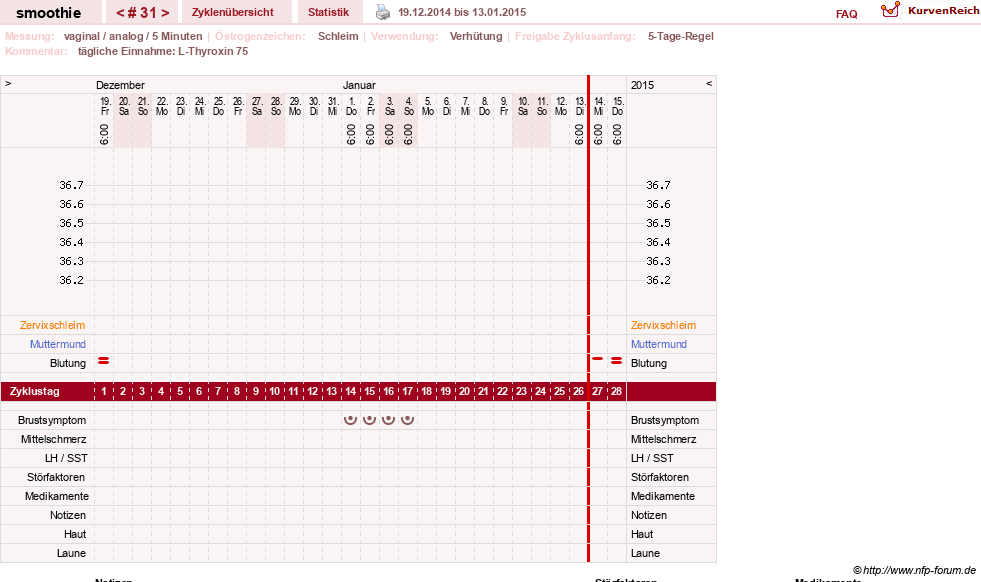Click the date range 19.12.2014 bis 13.01.2015
Screen dimensions: 981x582
pos(462,12)
